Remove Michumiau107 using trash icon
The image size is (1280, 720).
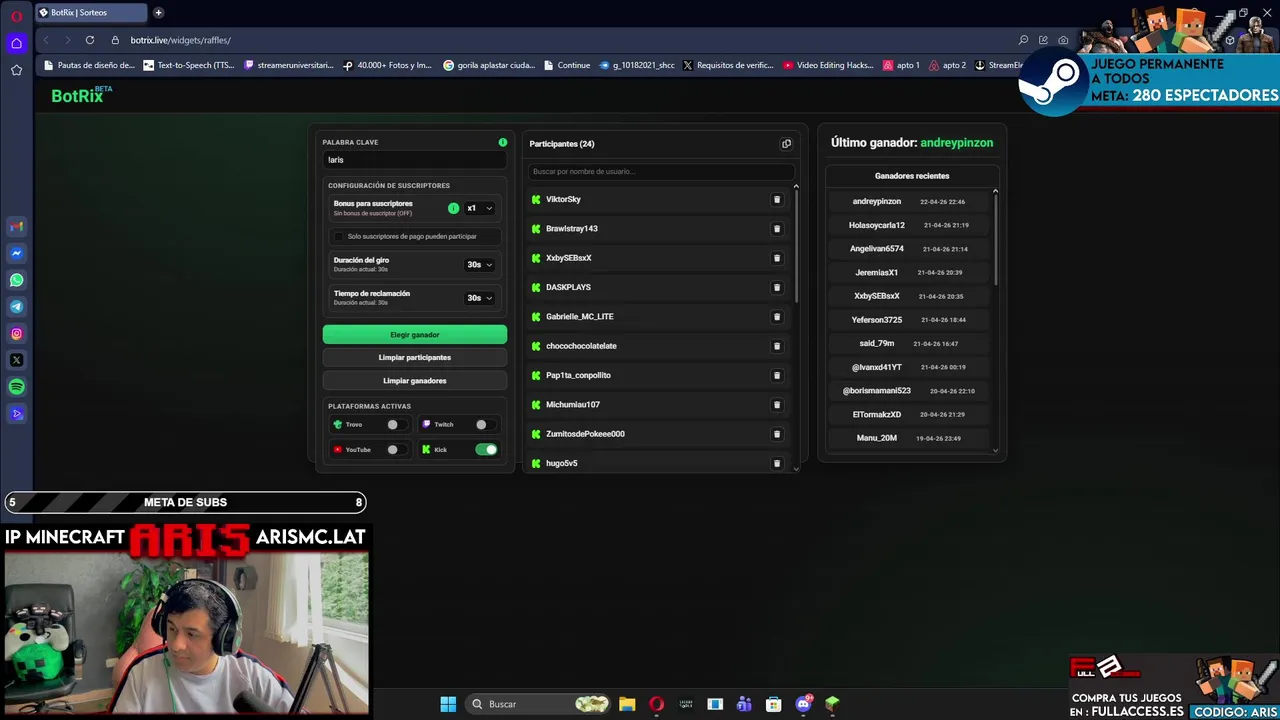(x=777, y=405)
